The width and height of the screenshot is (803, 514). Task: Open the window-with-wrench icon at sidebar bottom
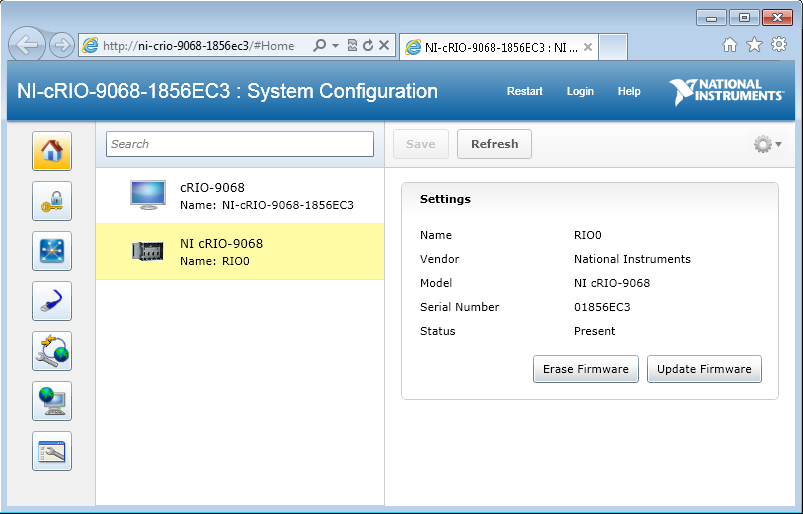pos(51,451)
